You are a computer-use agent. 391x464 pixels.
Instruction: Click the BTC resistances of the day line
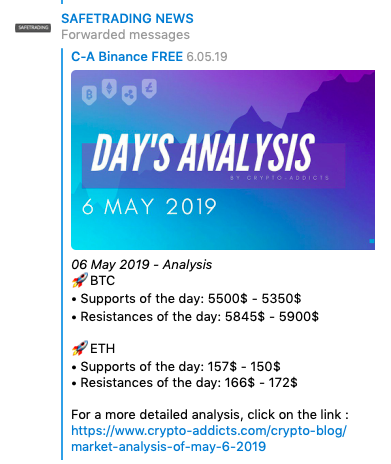195,317
